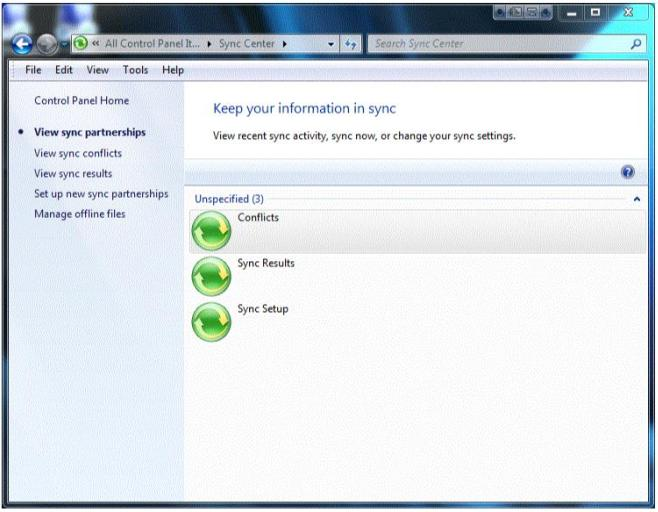Image resolution: width=658 pixels, height=512 pixels.
Task: Click Manage offline files link
Action: (80, 214)
